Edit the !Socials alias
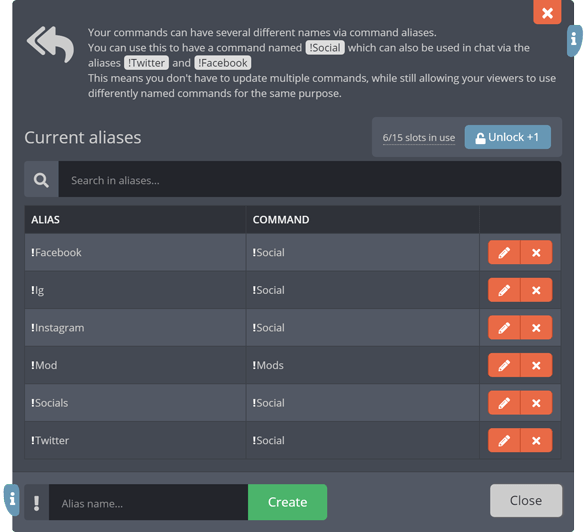 [x=504, y=403]
